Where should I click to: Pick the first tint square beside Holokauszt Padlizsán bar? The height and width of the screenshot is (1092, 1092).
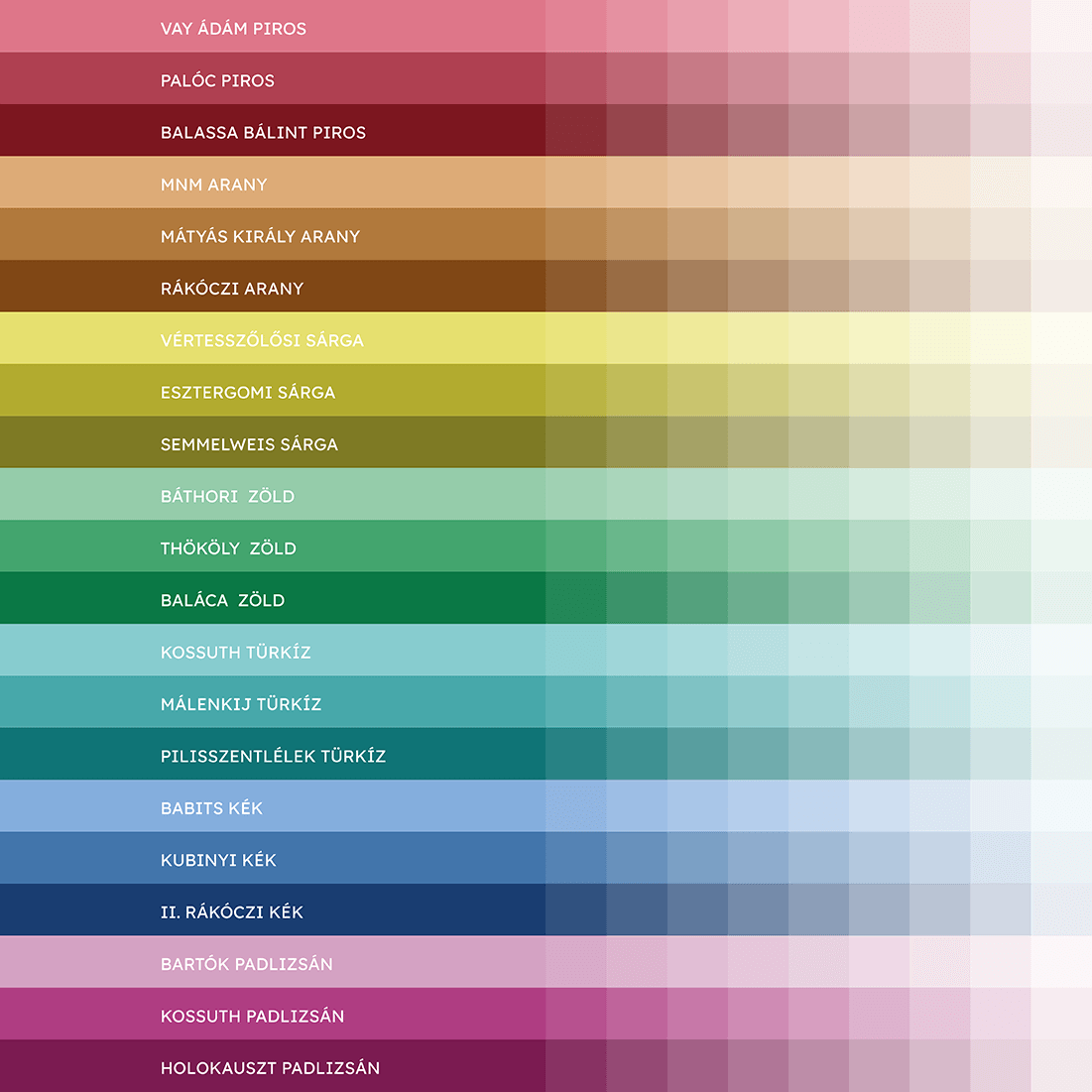[576, 1065]
